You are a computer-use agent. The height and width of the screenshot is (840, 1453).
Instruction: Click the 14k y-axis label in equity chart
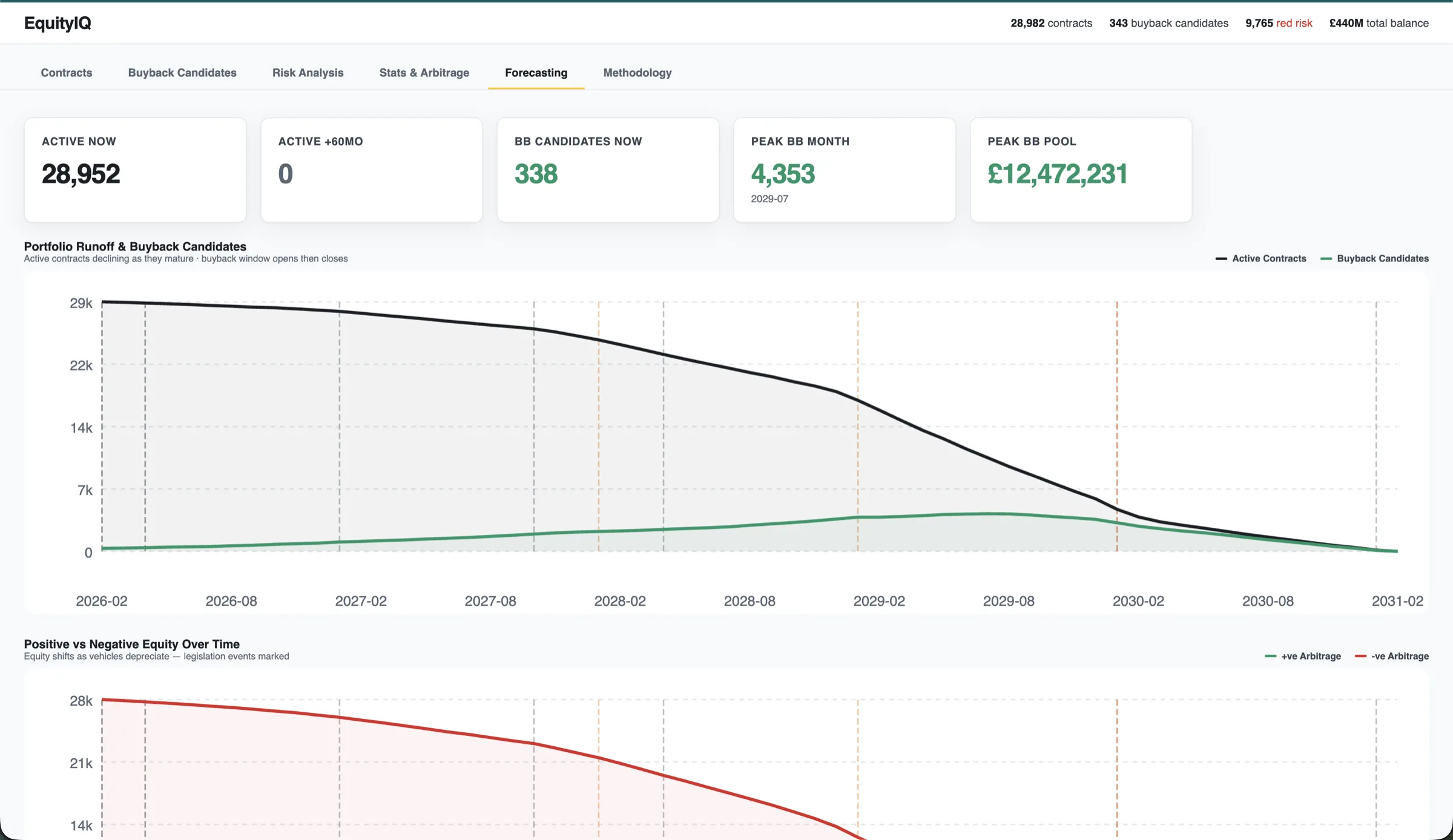tap(81, 825)
